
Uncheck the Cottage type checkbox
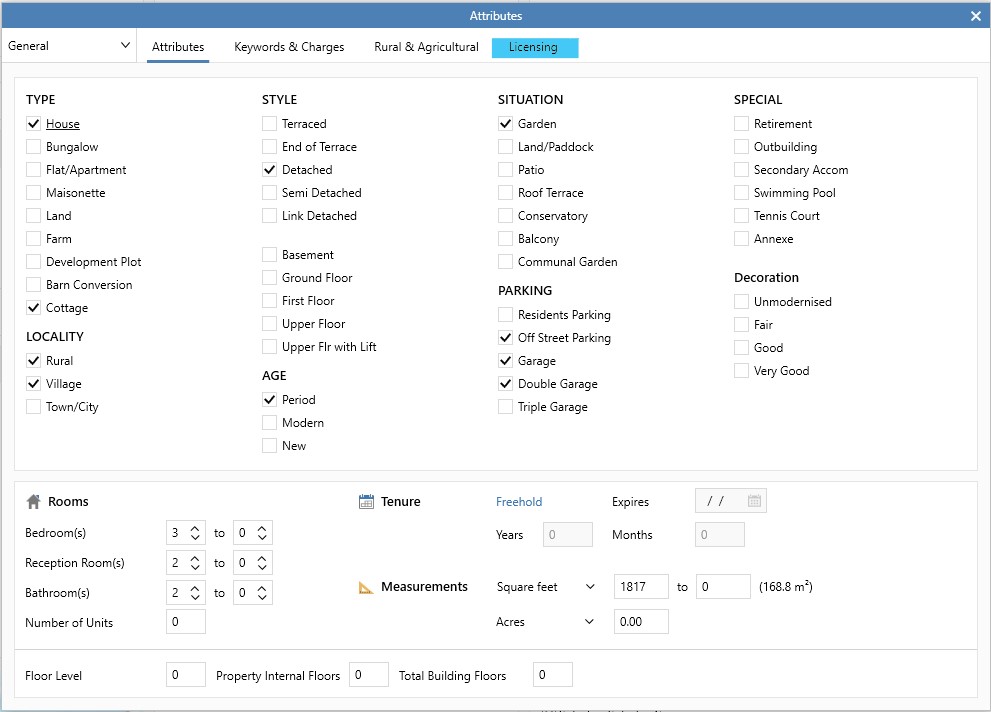34,308
